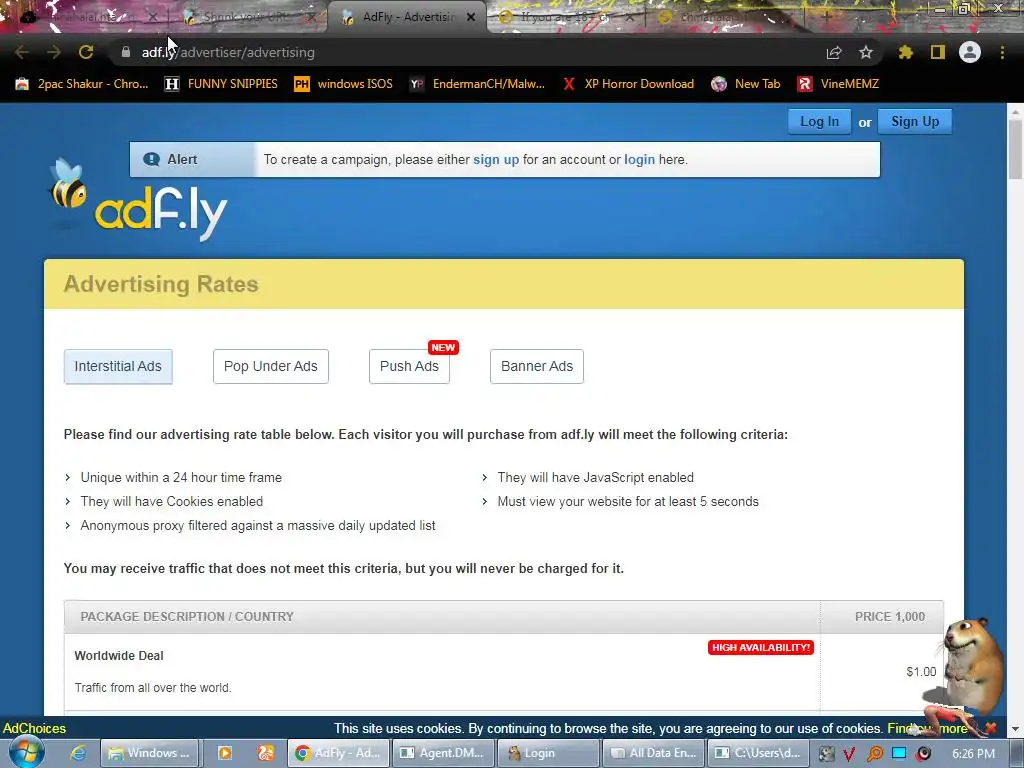Open the FUNNY SNIPPIES bookmark

(x=221, y=84)
